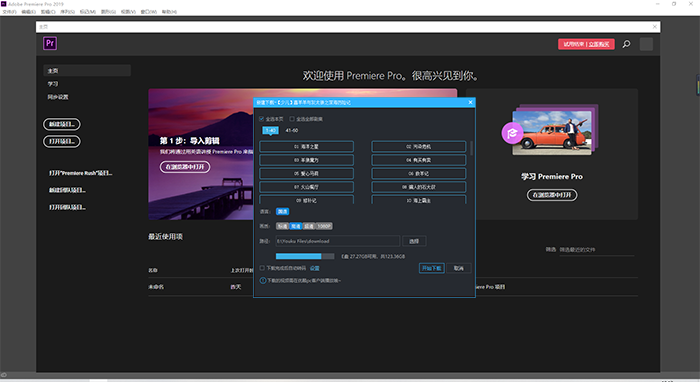The image size is (700, 382).
Task: Select episode 03 in the download list
Action: [306, 160]
